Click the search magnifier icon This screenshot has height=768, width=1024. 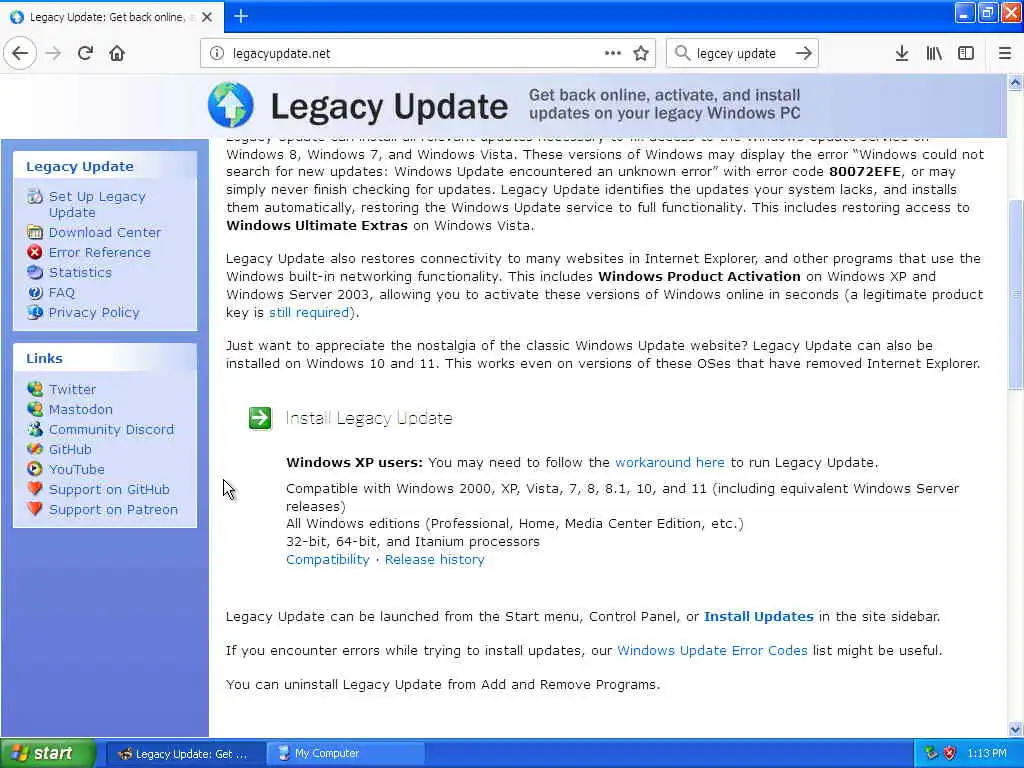(x=682, y=54)
